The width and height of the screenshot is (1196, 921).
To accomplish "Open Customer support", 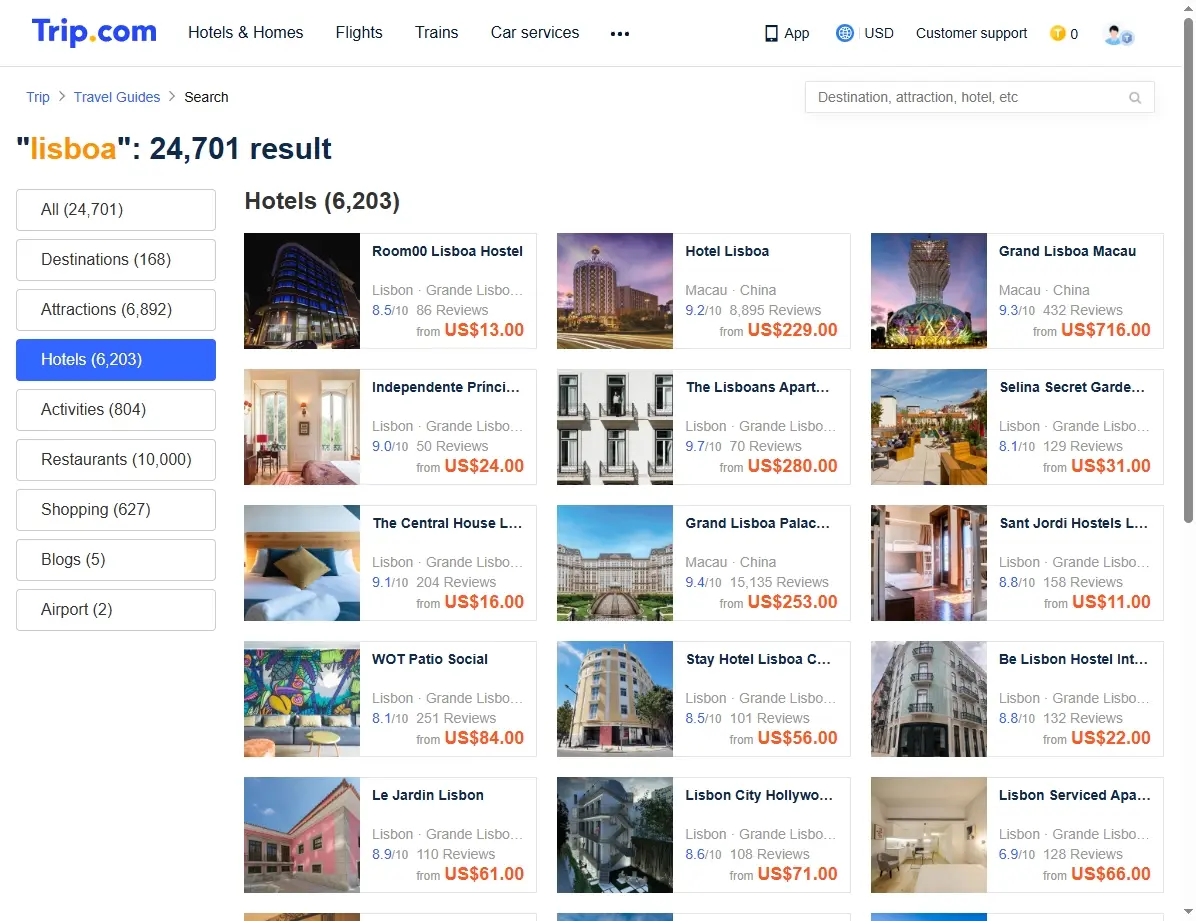I will pyautogui.click(x=971, y=33).
